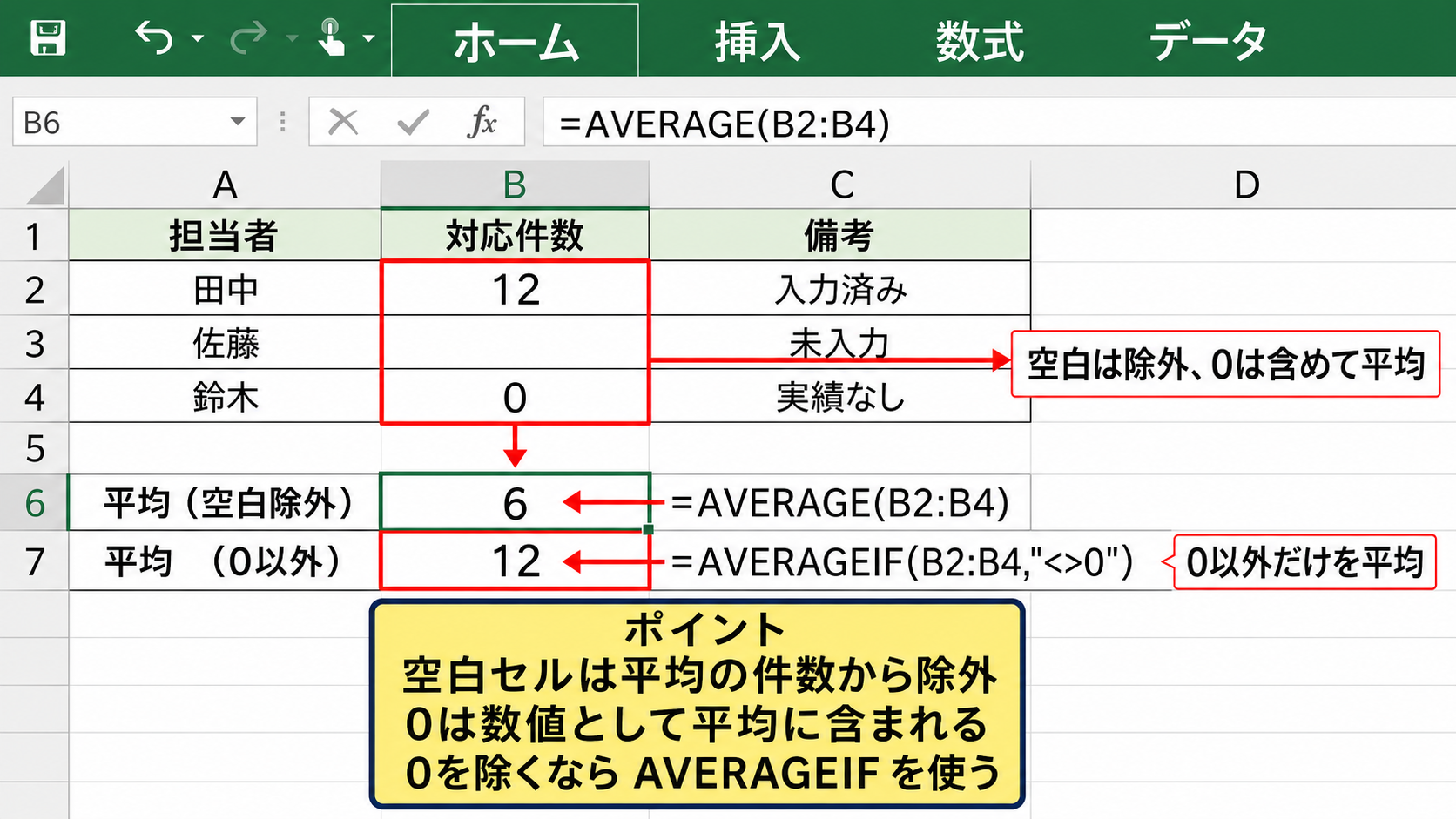Click the Undo arrow icon
The height and width of the screenshot is (819, 1456).
point(154,38)
